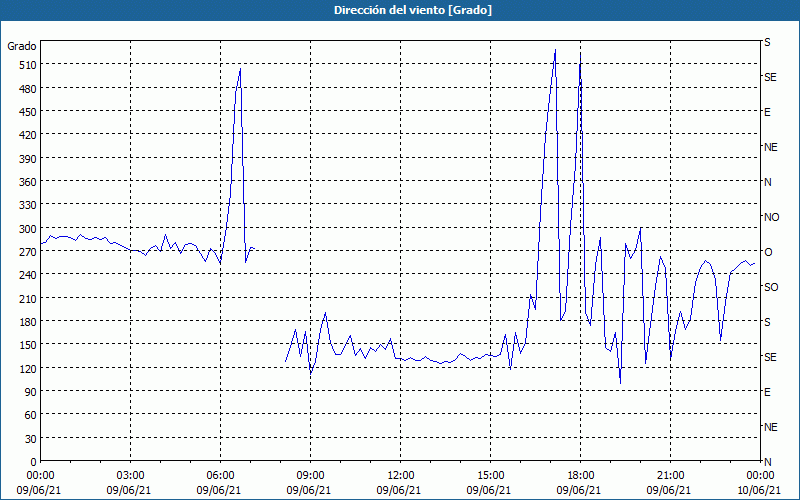Select the 0 degree axis label

pyautogui.click(x=34, y=462)
